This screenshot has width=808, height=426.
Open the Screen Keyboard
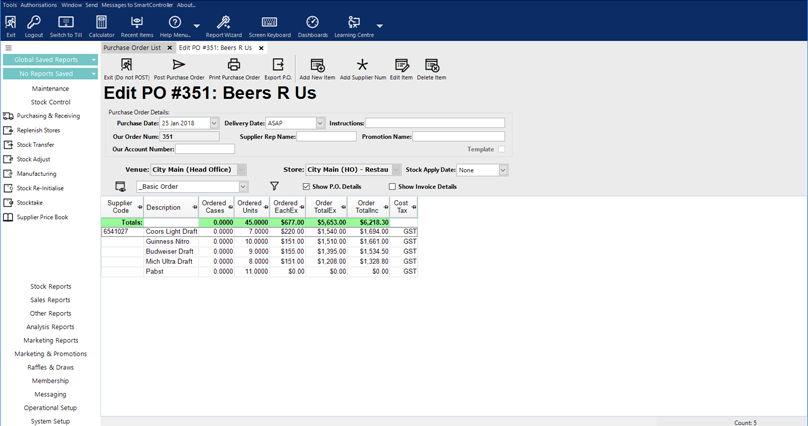[x=270, y=23]
